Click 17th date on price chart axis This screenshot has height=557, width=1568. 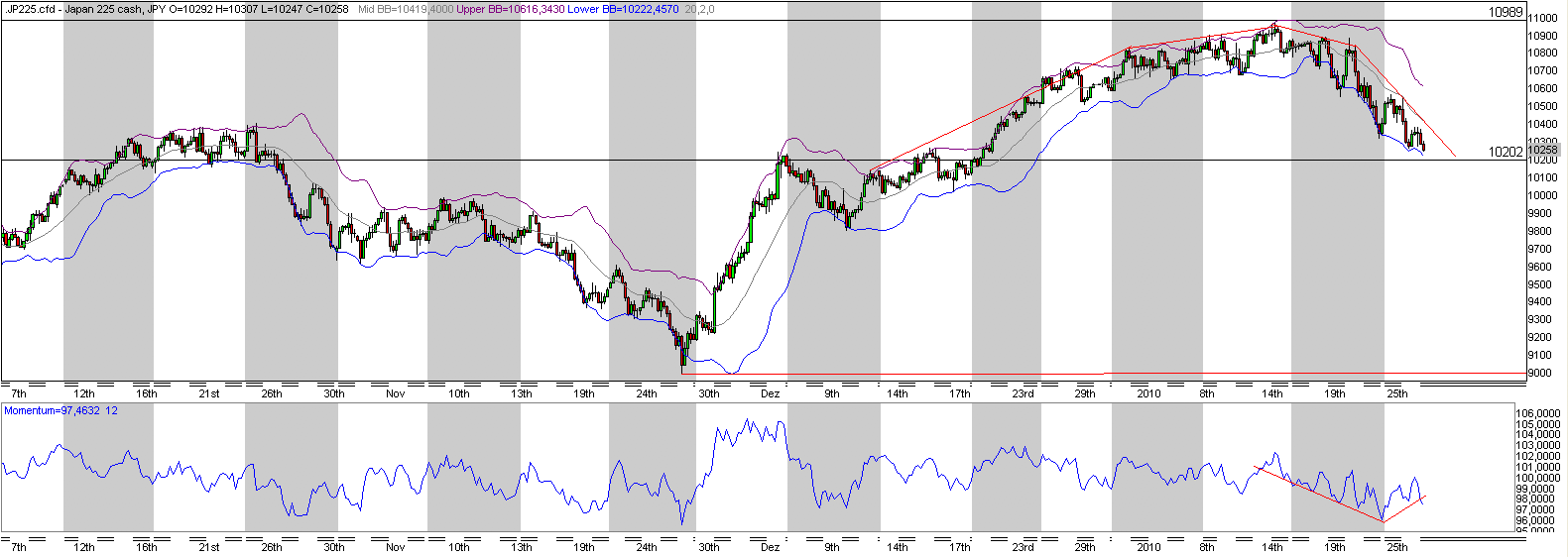pyautogui.click(x=959, y=393)
